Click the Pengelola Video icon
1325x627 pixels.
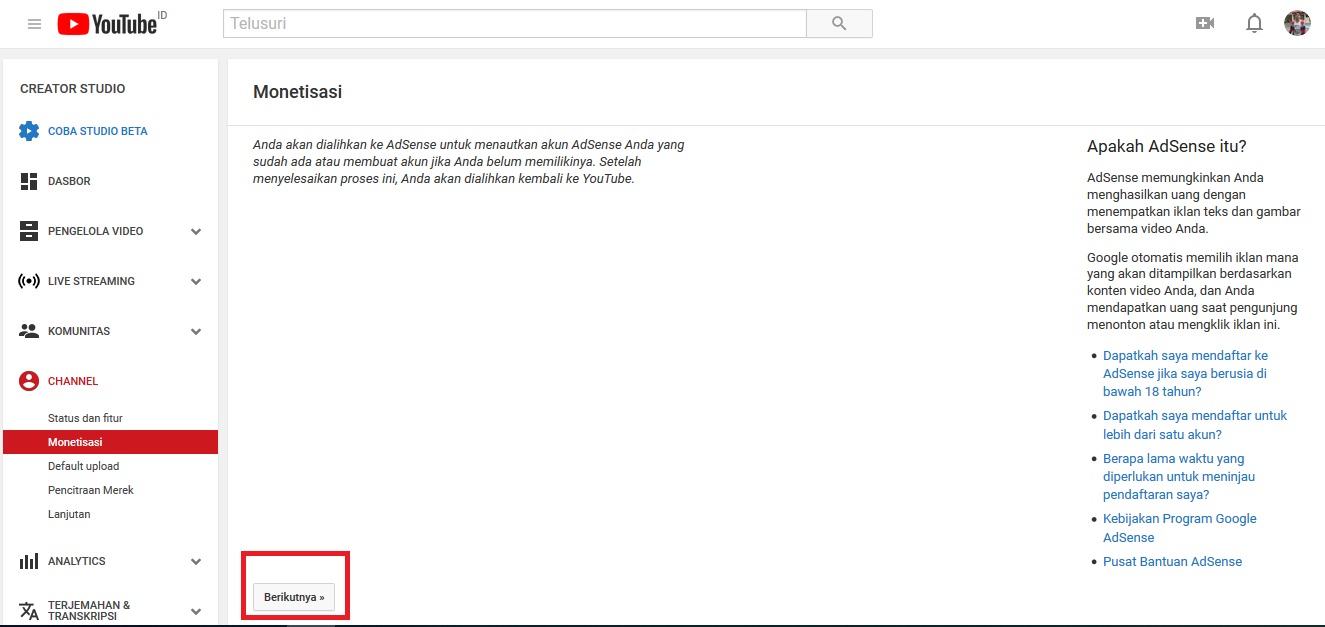click(29, 231)
